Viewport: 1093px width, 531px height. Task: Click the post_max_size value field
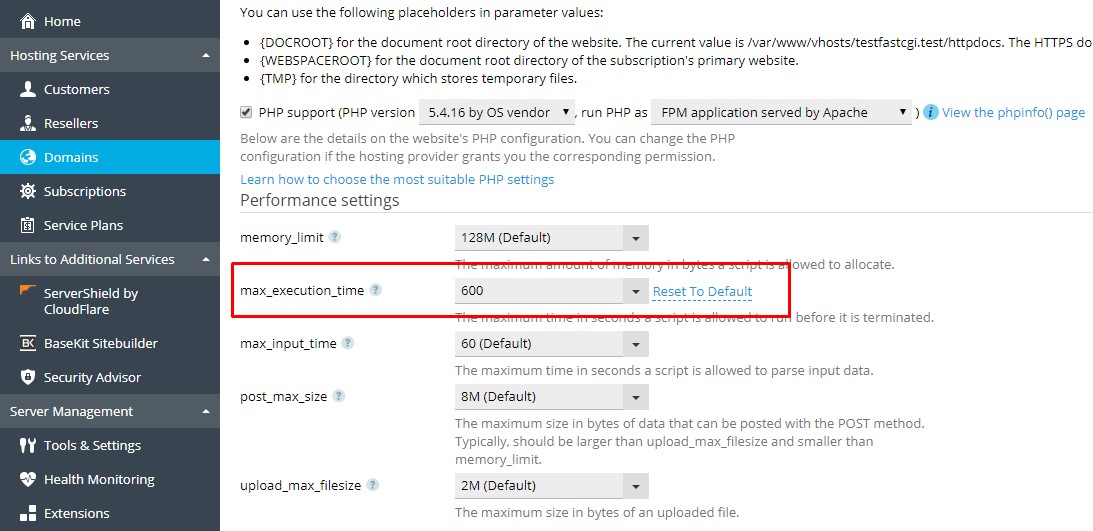pos(539,396)
